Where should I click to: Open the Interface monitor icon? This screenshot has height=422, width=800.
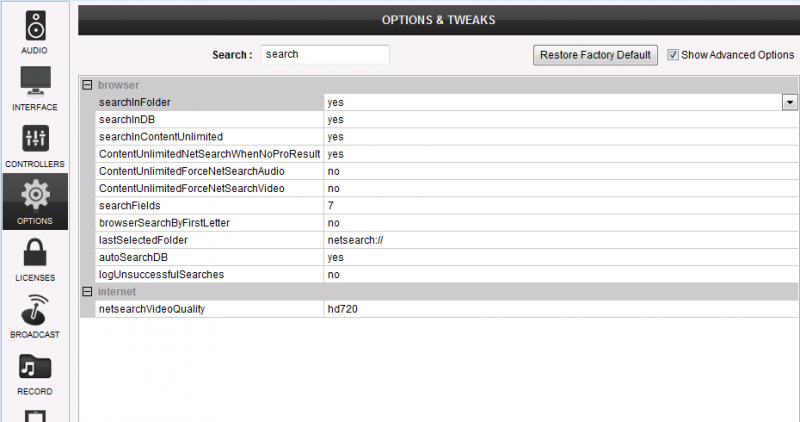35,81
